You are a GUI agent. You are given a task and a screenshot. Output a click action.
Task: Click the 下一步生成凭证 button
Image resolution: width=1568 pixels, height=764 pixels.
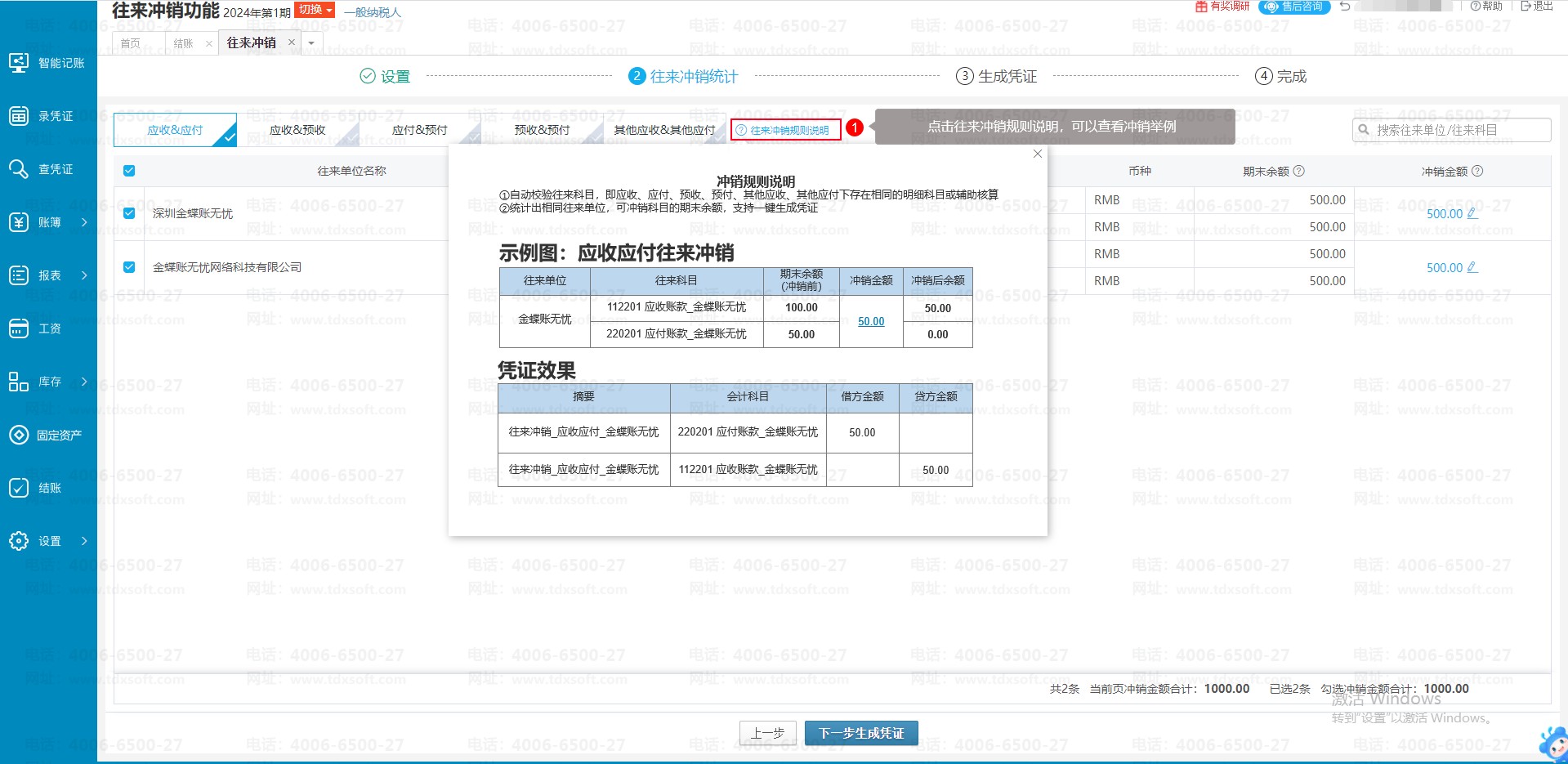click(x=861, y=733)
